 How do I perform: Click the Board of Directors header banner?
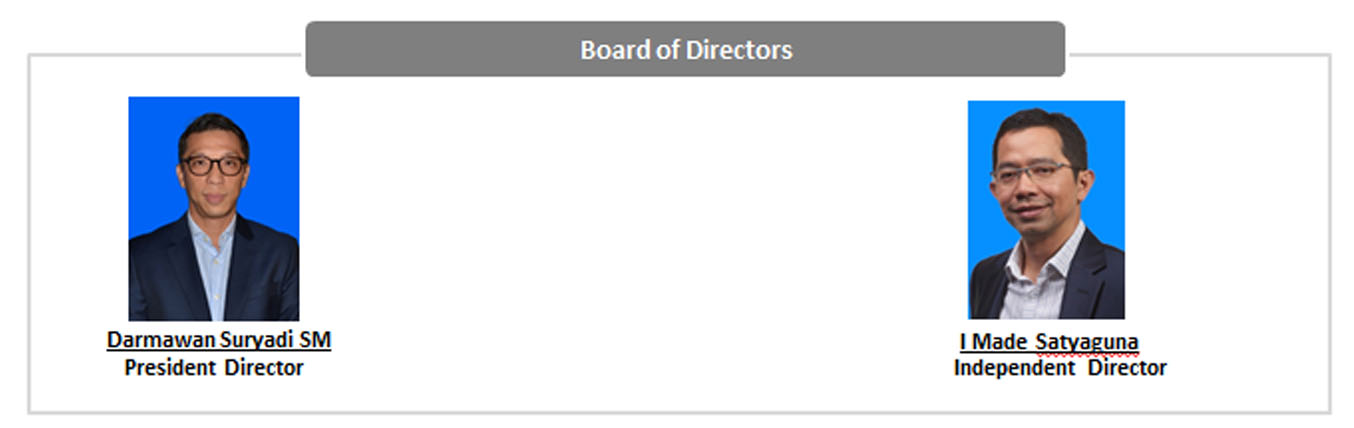click(x=685, y=49)
